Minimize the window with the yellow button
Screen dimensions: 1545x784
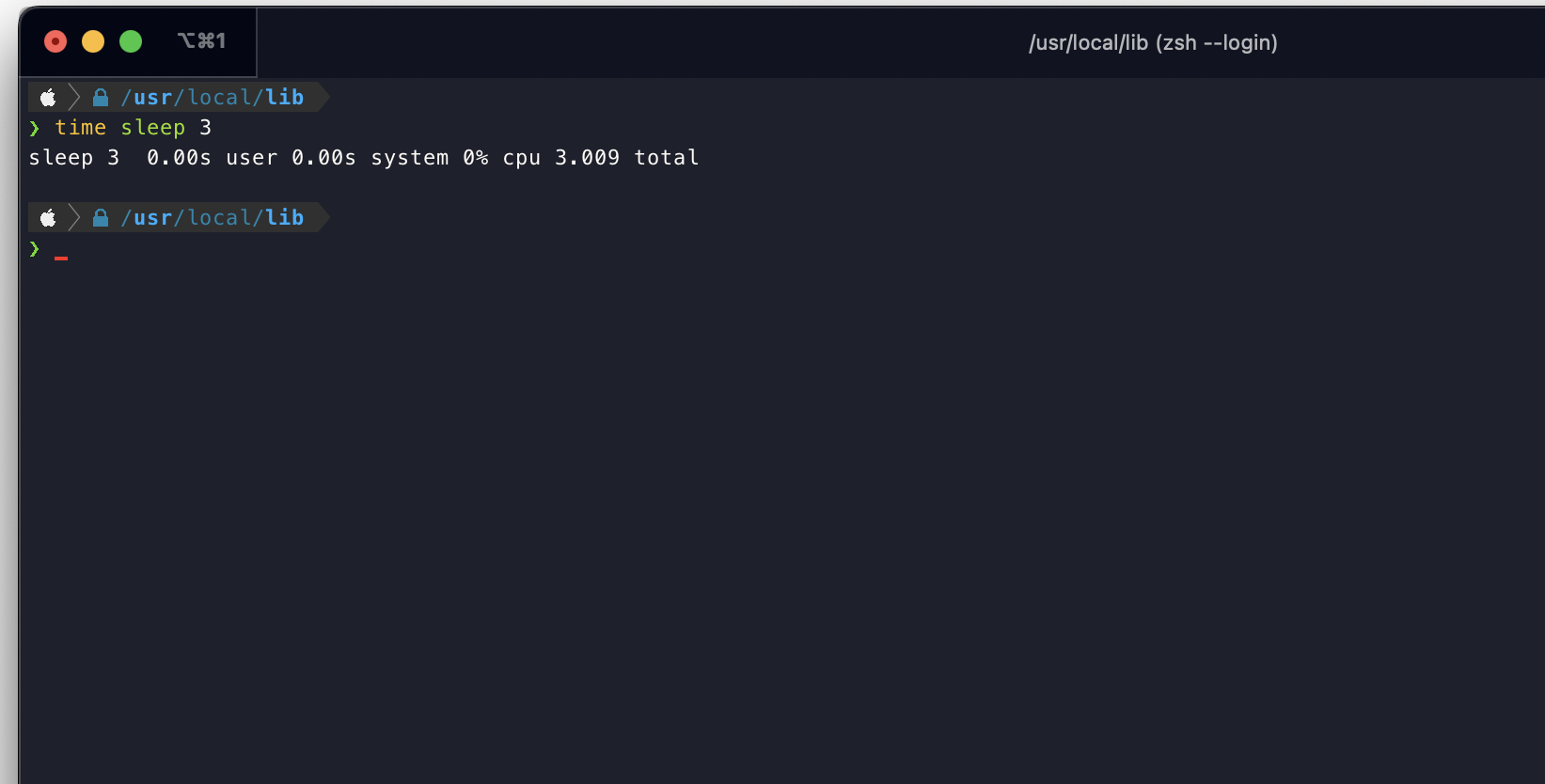click(x=93, y=41)
